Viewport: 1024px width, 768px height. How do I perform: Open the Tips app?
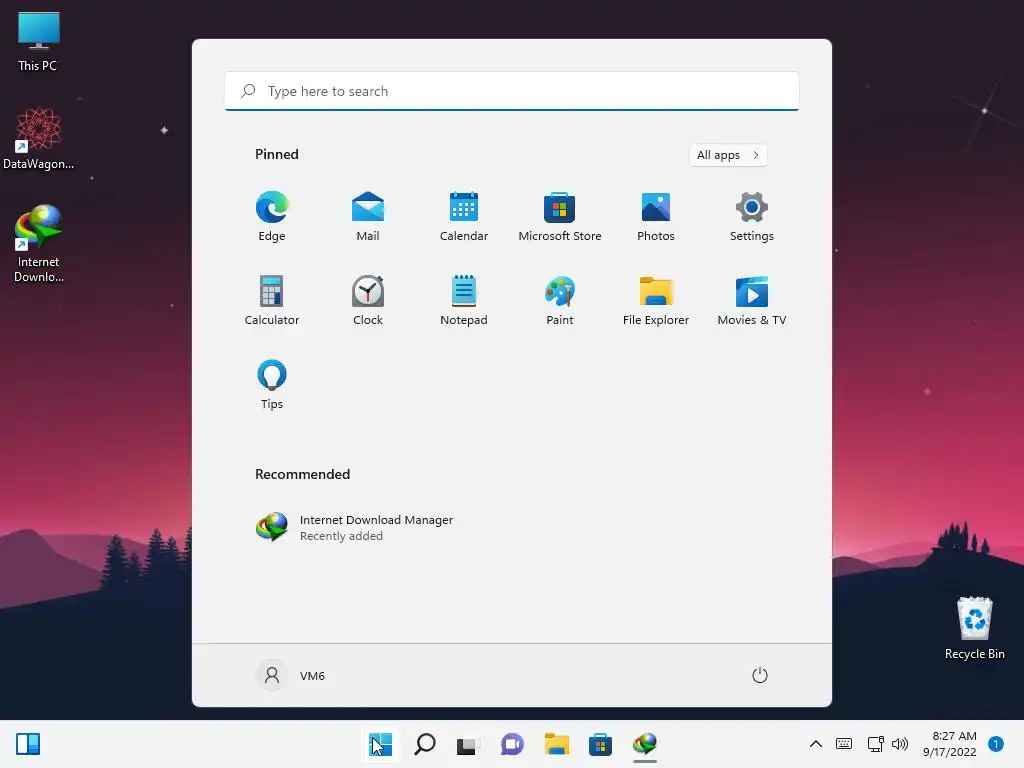pos(272,385)
